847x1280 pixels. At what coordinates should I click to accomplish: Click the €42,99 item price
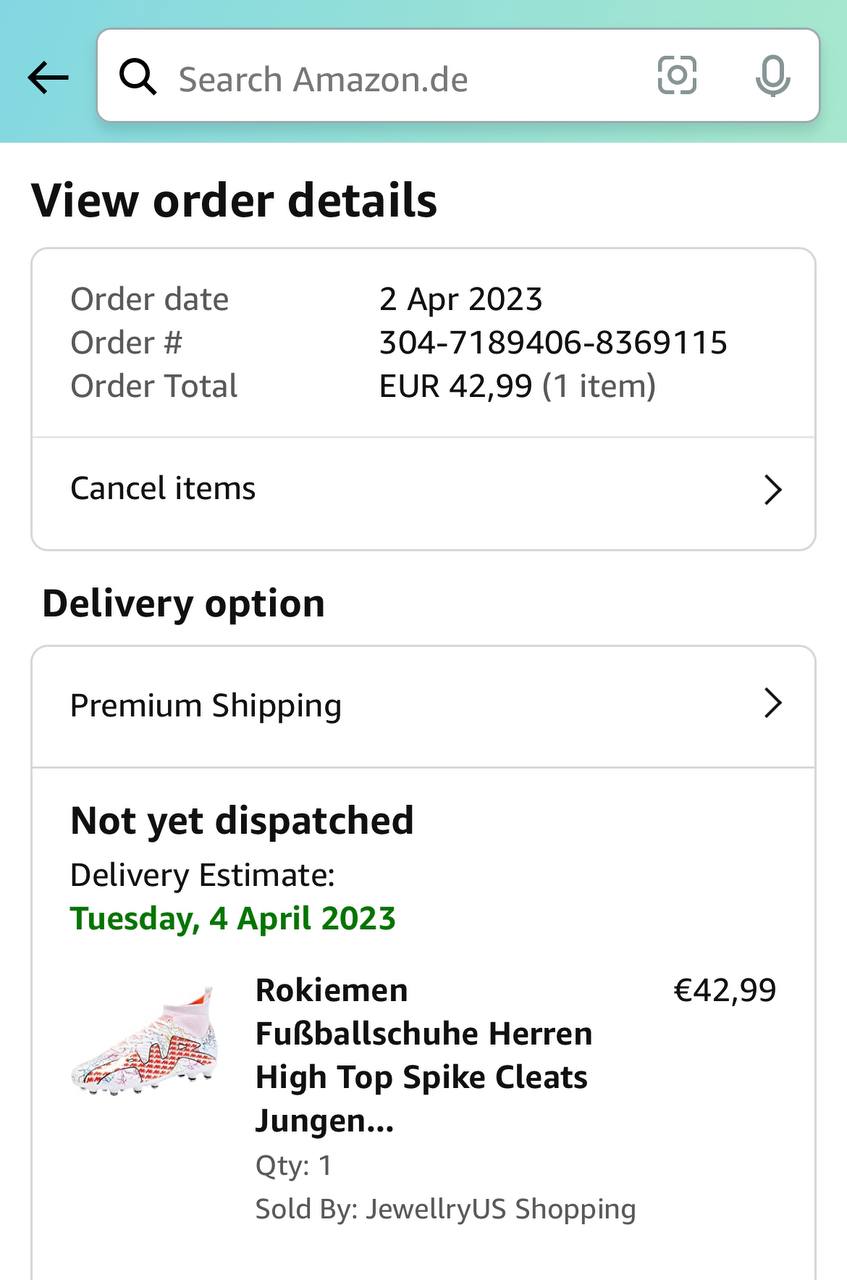(725, 990)
